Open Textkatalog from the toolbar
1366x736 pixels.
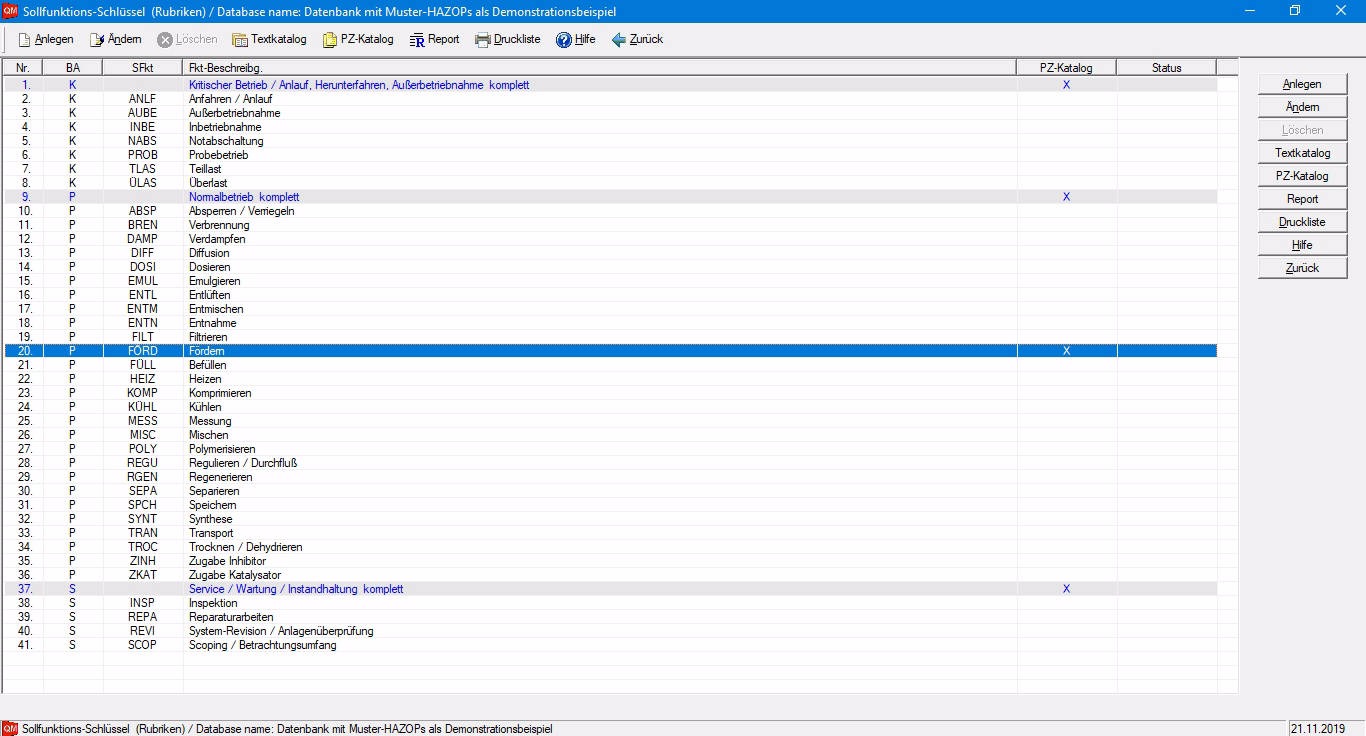click(269, 40)
